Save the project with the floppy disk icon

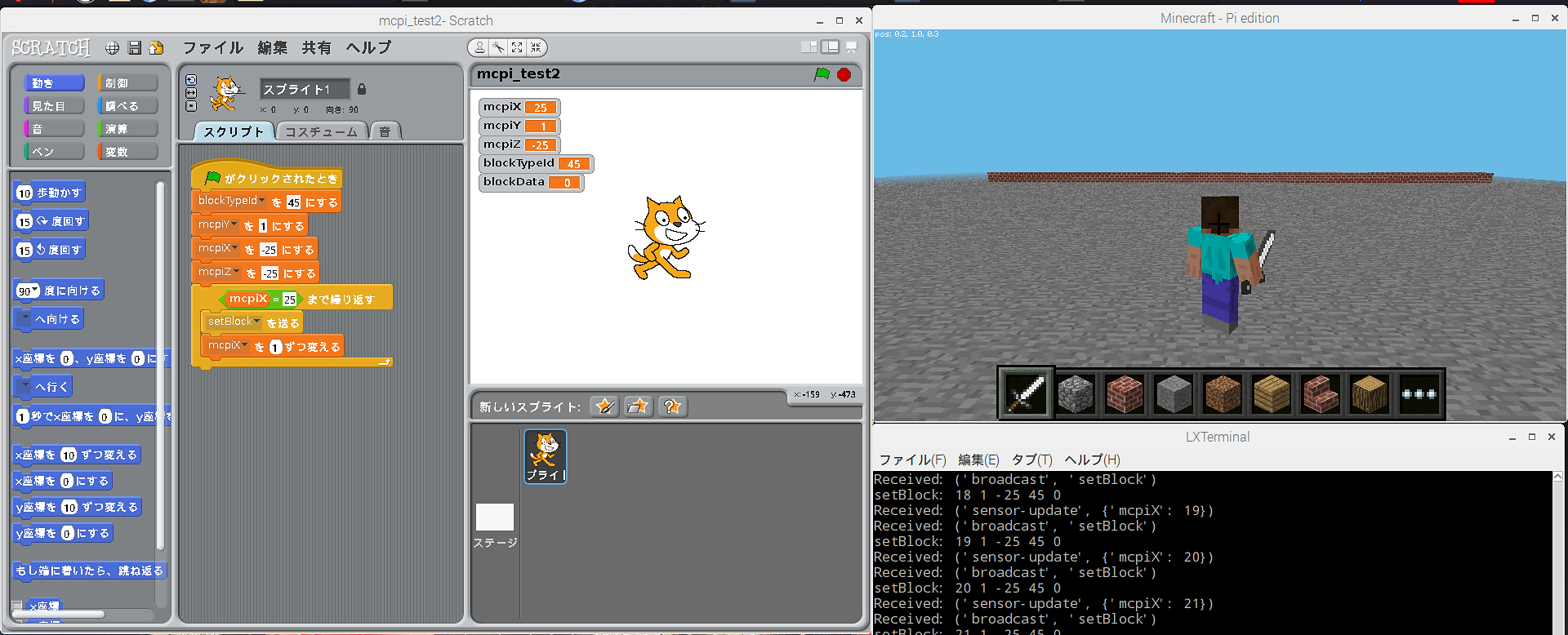coord(135,48)
